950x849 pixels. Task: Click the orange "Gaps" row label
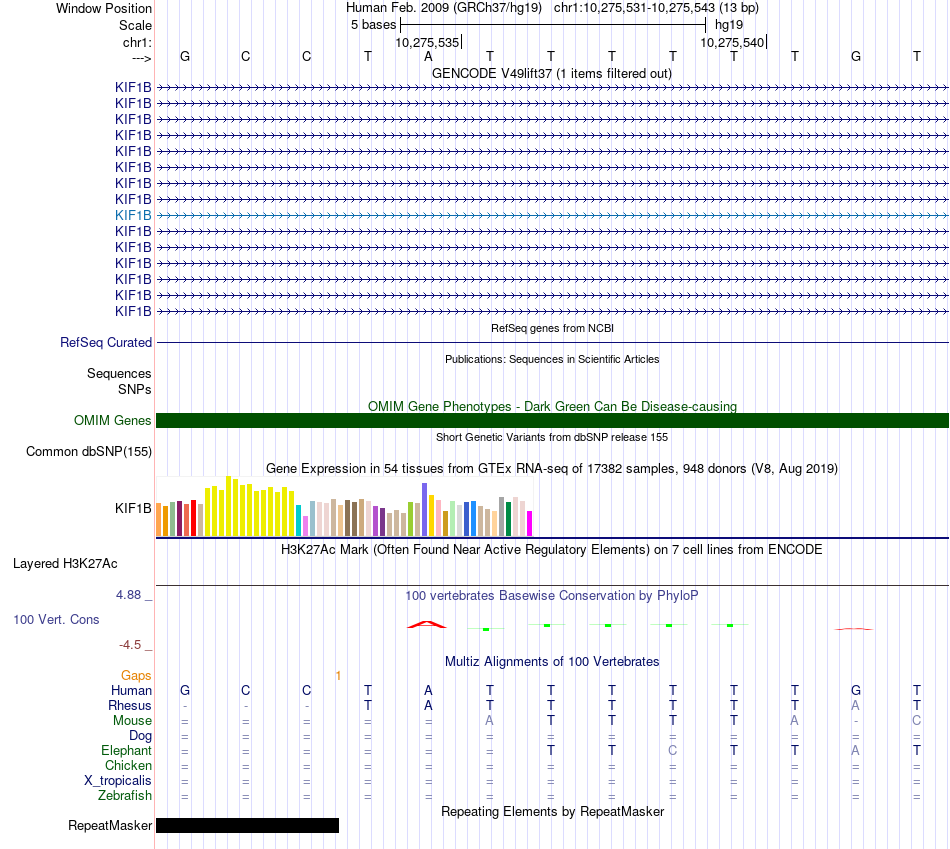coord(136,675)
